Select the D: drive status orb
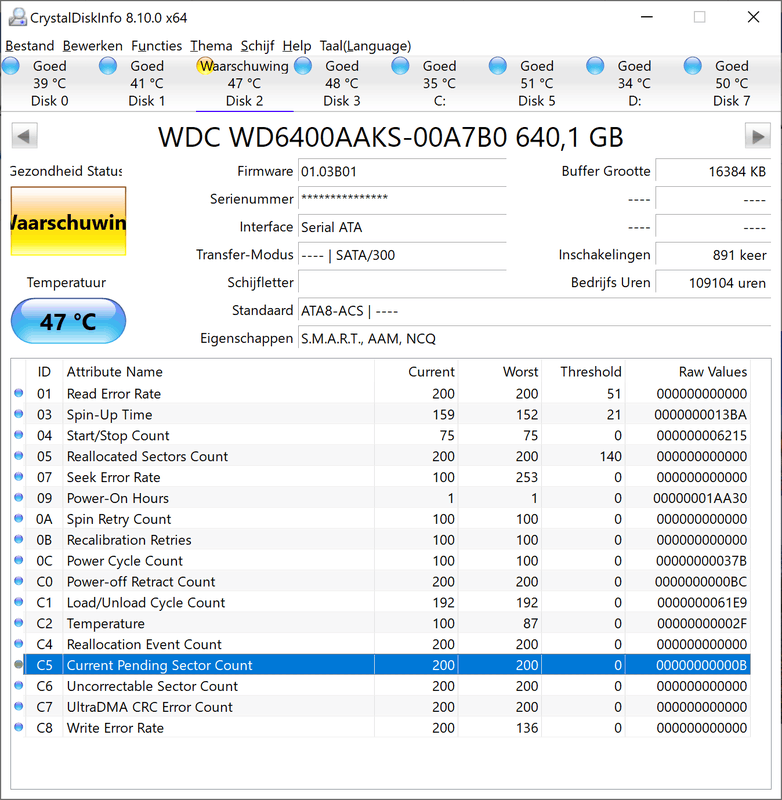 click(x=595, y=66)
